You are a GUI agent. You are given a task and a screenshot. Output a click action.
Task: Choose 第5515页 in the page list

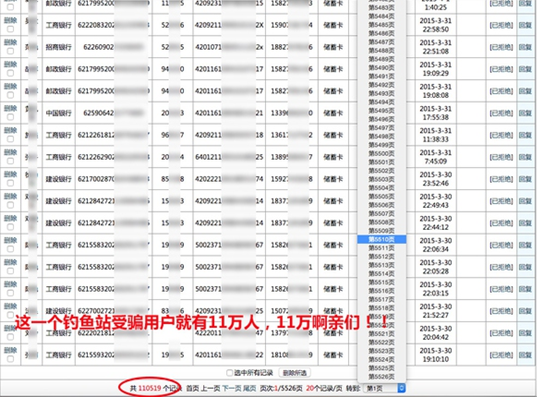[382, 282]
